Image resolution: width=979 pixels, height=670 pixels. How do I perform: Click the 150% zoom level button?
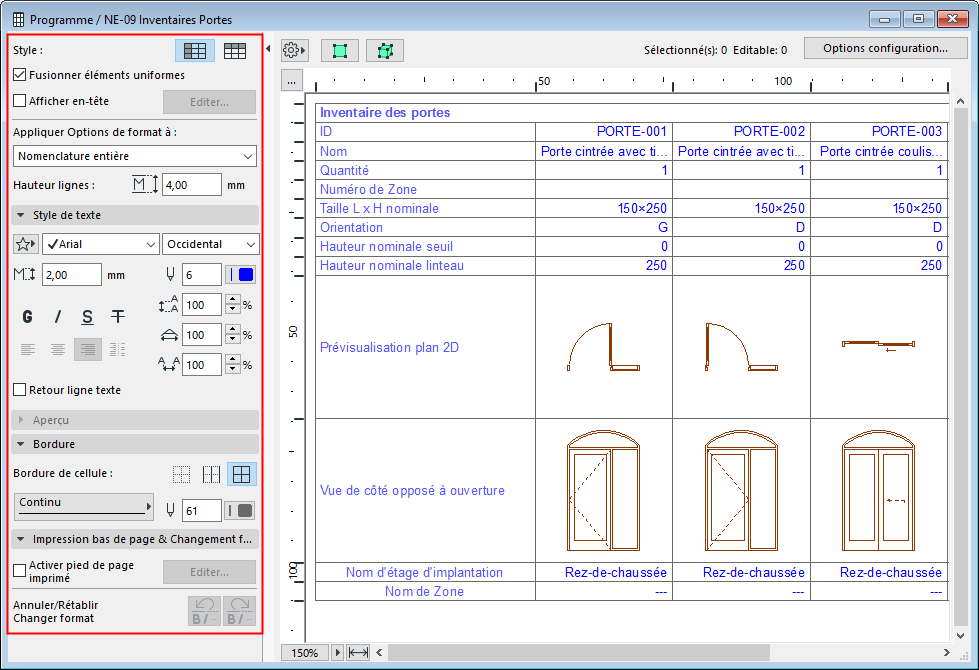(305, 653)
